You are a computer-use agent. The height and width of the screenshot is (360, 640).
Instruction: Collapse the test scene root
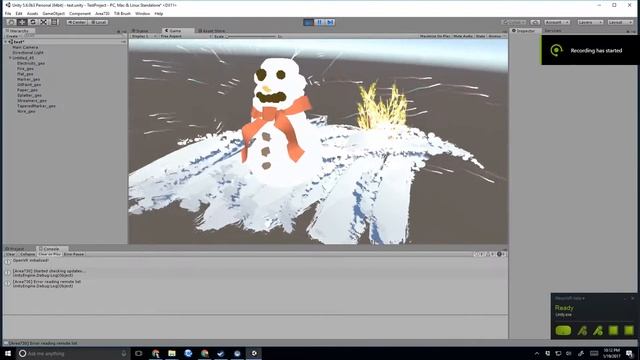click(6, 42)
